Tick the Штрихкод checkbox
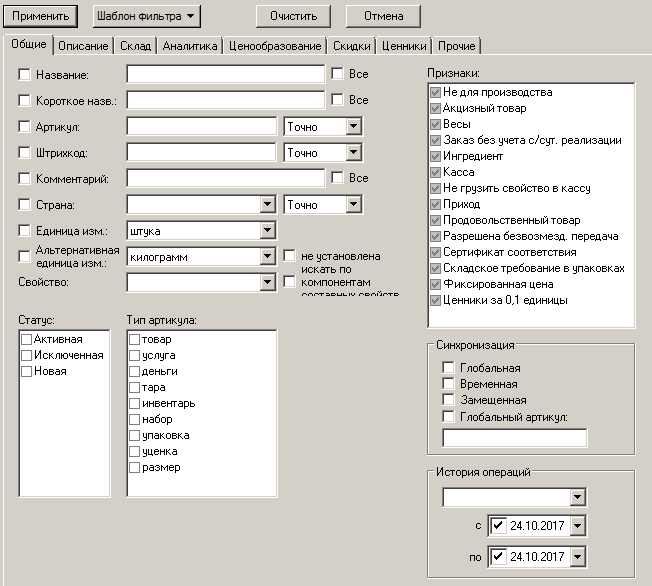The image size is (652, 586). coord(25,153)
